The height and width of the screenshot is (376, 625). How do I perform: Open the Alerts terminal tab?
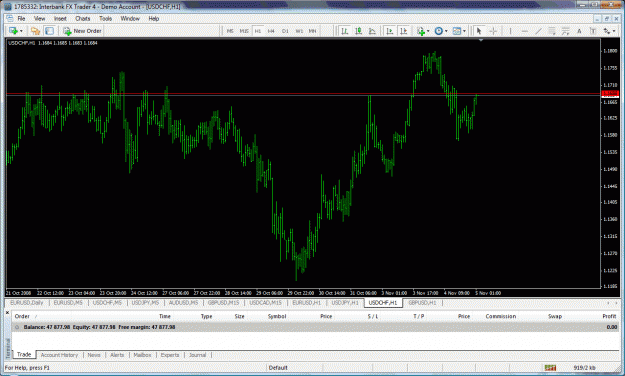[117, 355]
